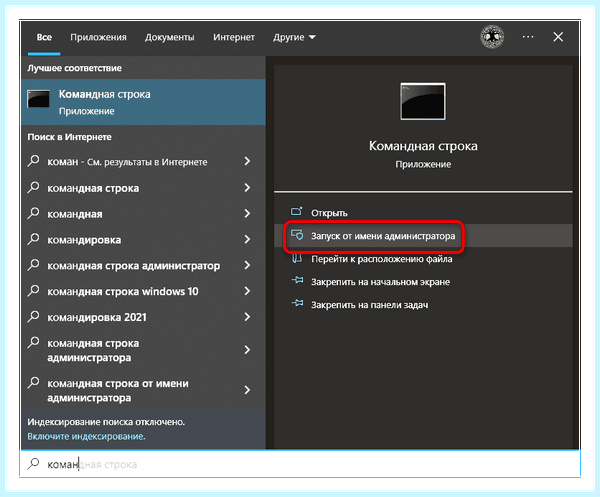Choose Запуск от имени администратора
This screenshot has height=497, width=600.
click(x=423, y=236)
